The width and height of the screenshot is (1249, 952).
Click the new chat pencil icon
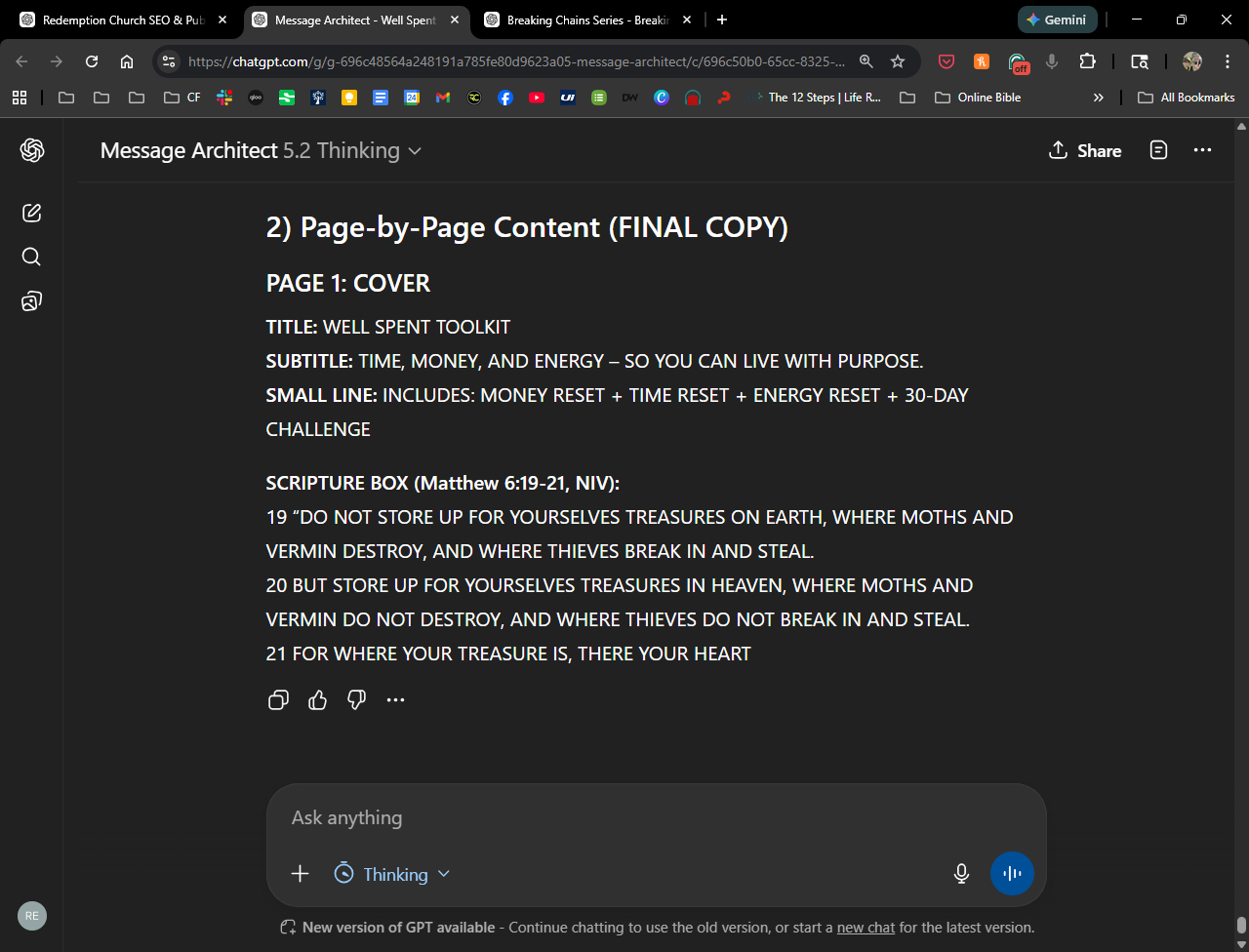coord(31,213)
